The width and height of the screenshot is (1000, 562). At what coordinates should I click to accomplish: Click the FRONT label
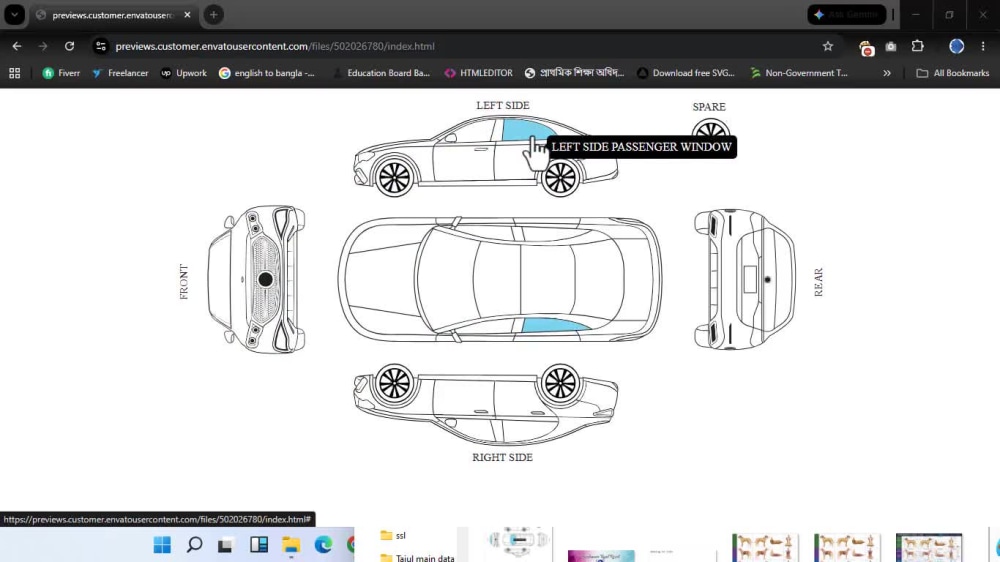[184, 282]
